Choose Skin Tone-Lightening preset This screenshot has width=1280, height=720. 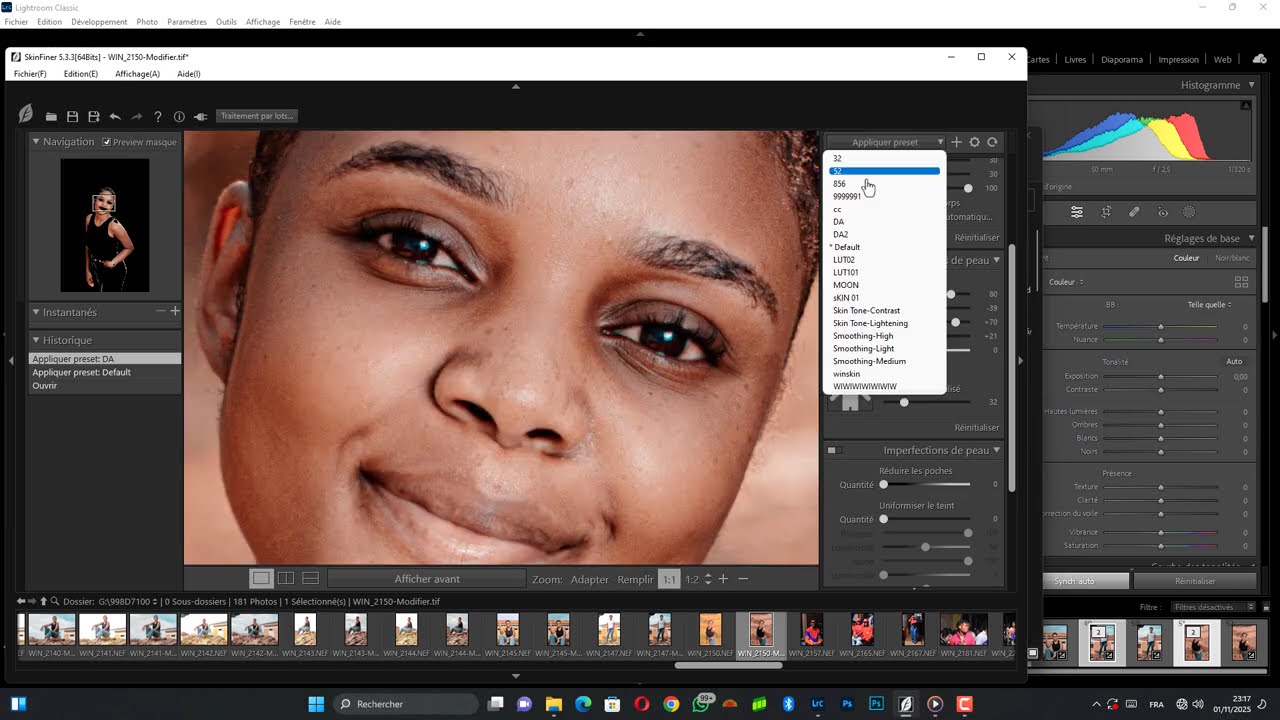tap(884, 323)
